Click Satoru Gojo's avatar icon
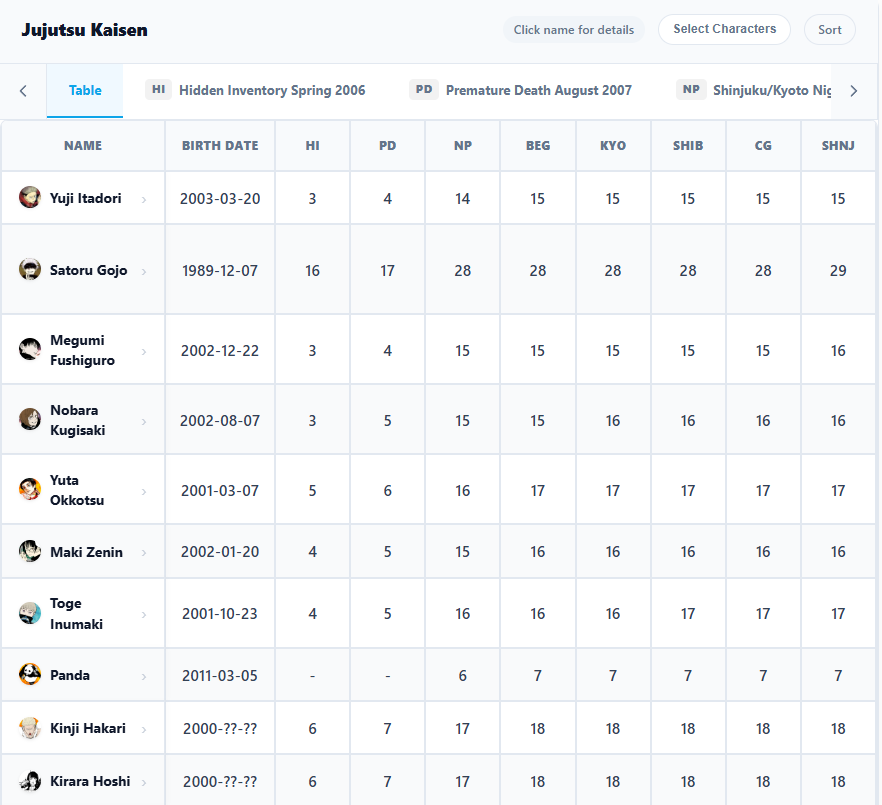882x805 pixels. [30, 269]
